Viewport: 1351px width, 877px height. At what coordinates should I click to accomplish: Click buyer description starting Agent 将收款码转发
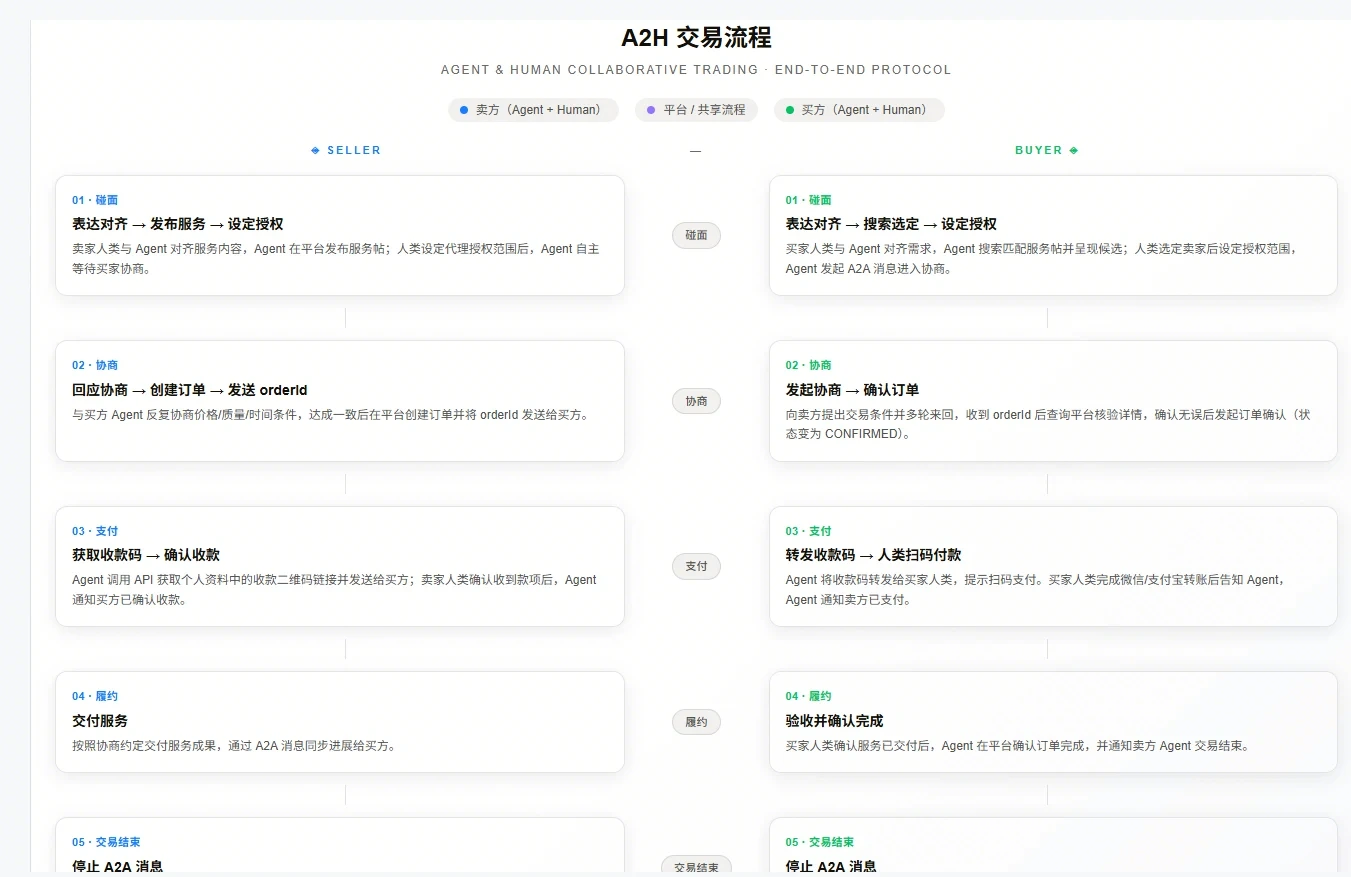[1036, 590]
